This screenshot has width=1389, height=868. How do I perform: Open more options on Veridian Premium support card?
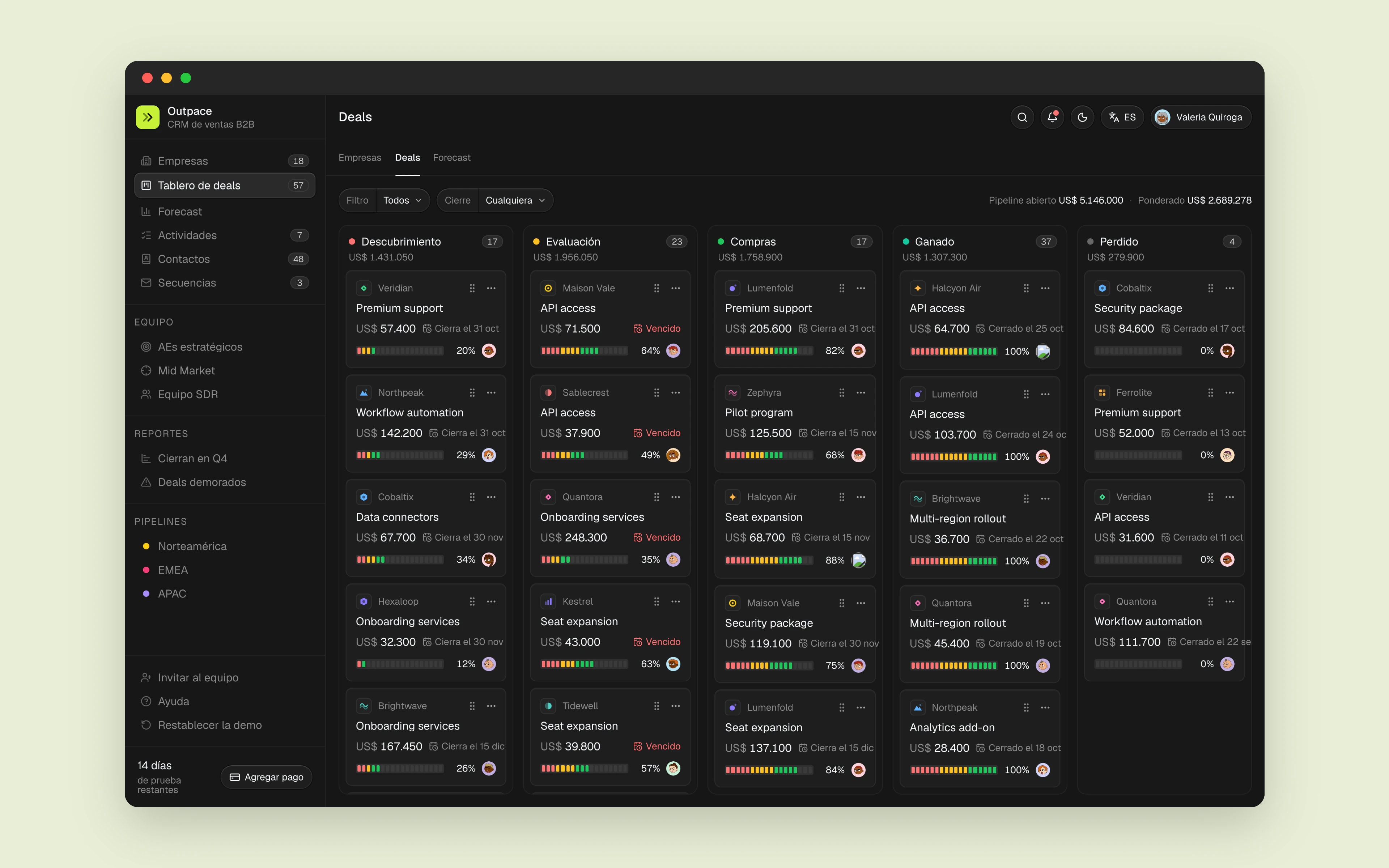pyautogui.click(x=491, y=288)
